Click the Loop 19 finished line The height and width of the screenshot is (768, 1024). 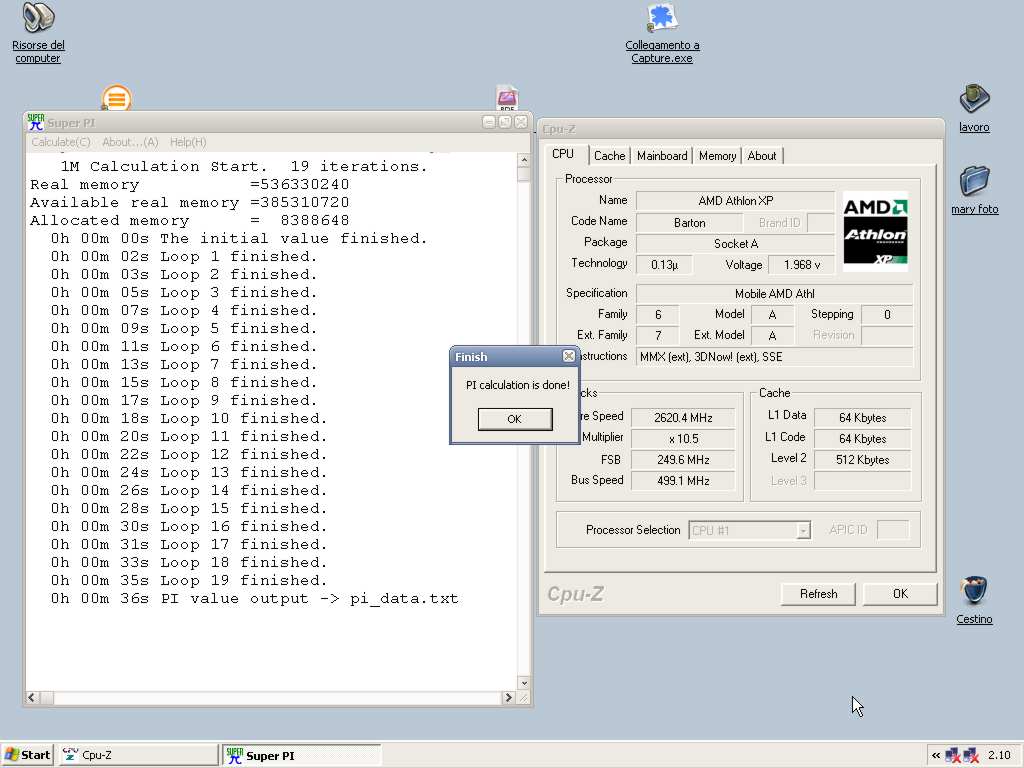coord(189,580)
